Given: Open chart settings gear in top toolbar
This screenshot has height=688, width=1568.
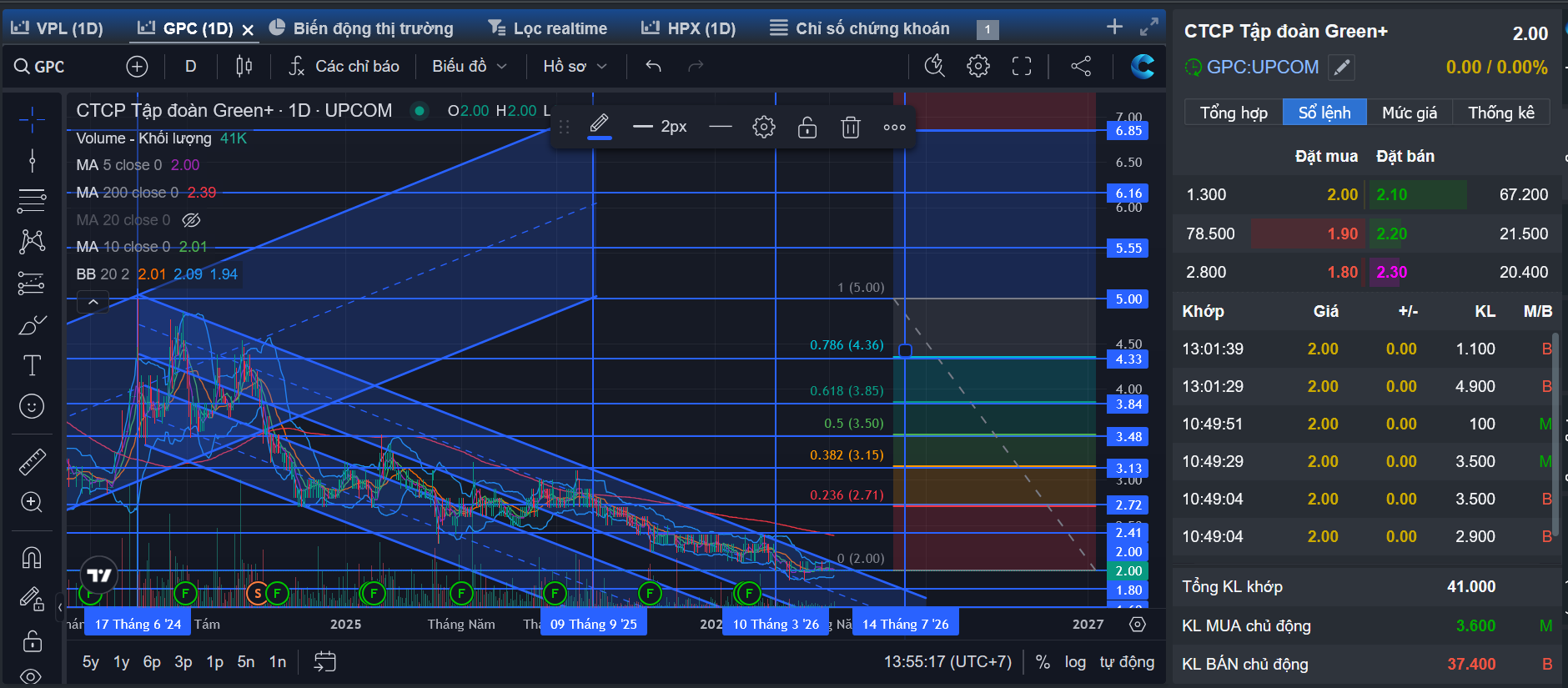Looking at the screenshot, I should point(978,66).
